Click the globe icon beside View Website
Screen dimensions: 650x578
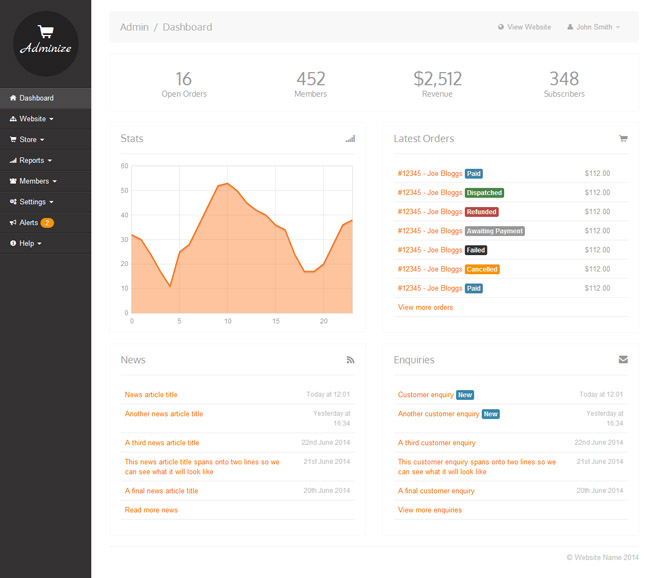click(501, 27)
